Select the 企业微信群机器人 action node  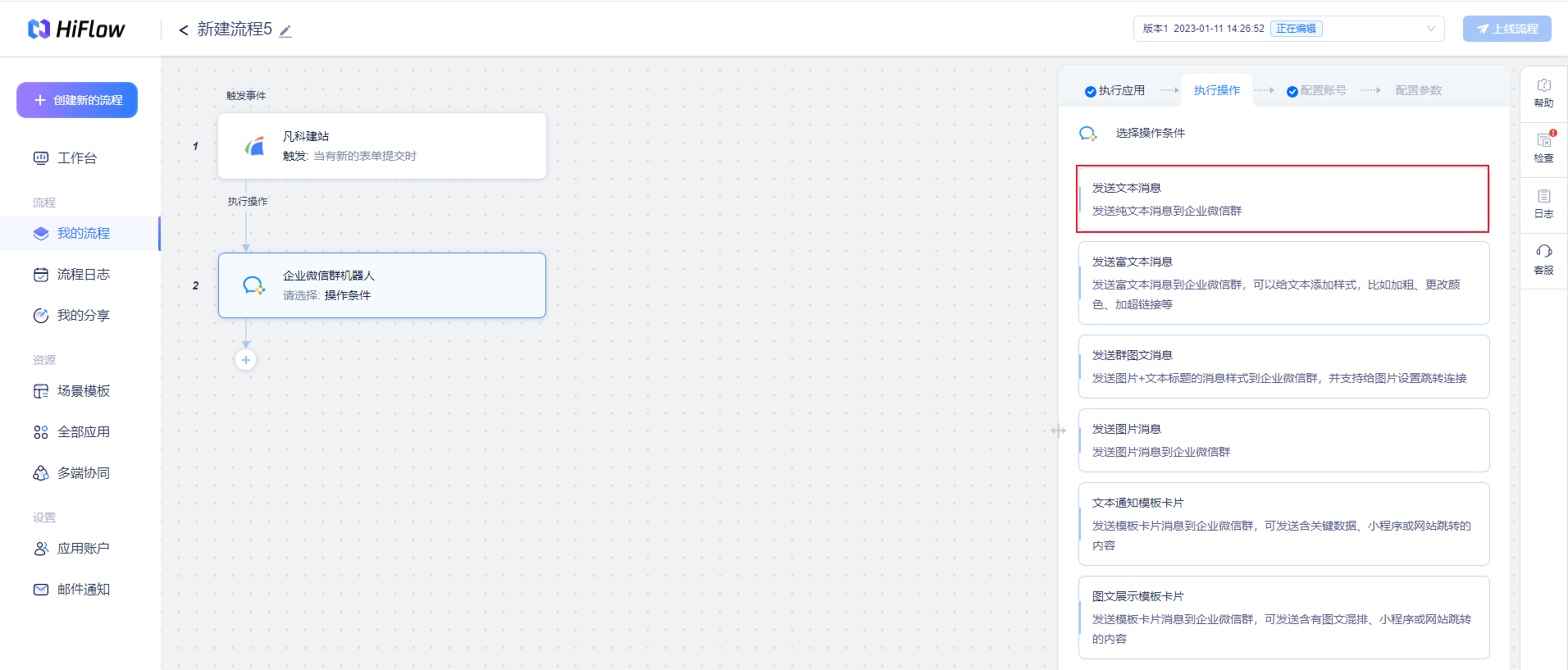pos(382,285)
